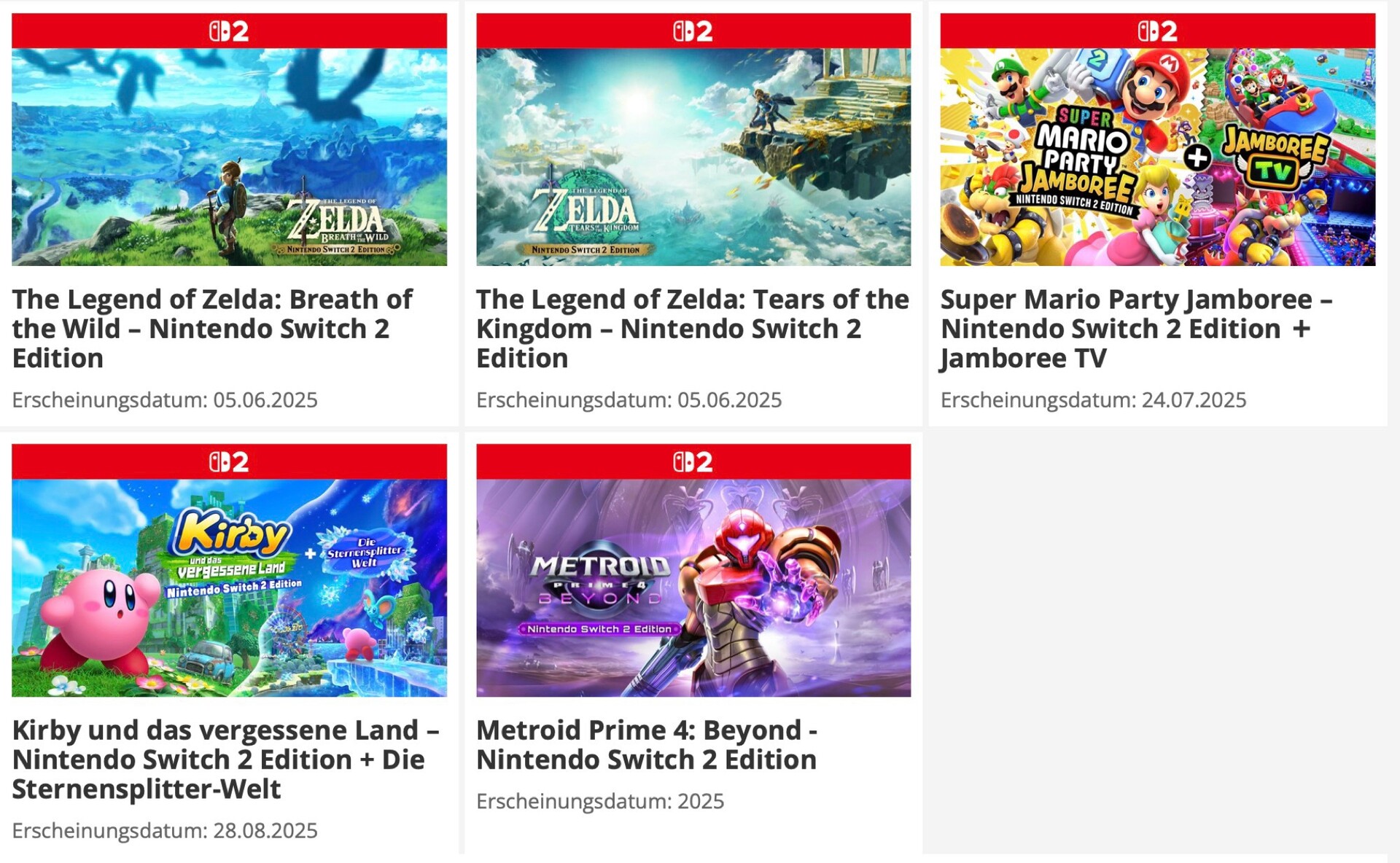Open the Kirby und das vergessene Land artwork

coord(229,587)
